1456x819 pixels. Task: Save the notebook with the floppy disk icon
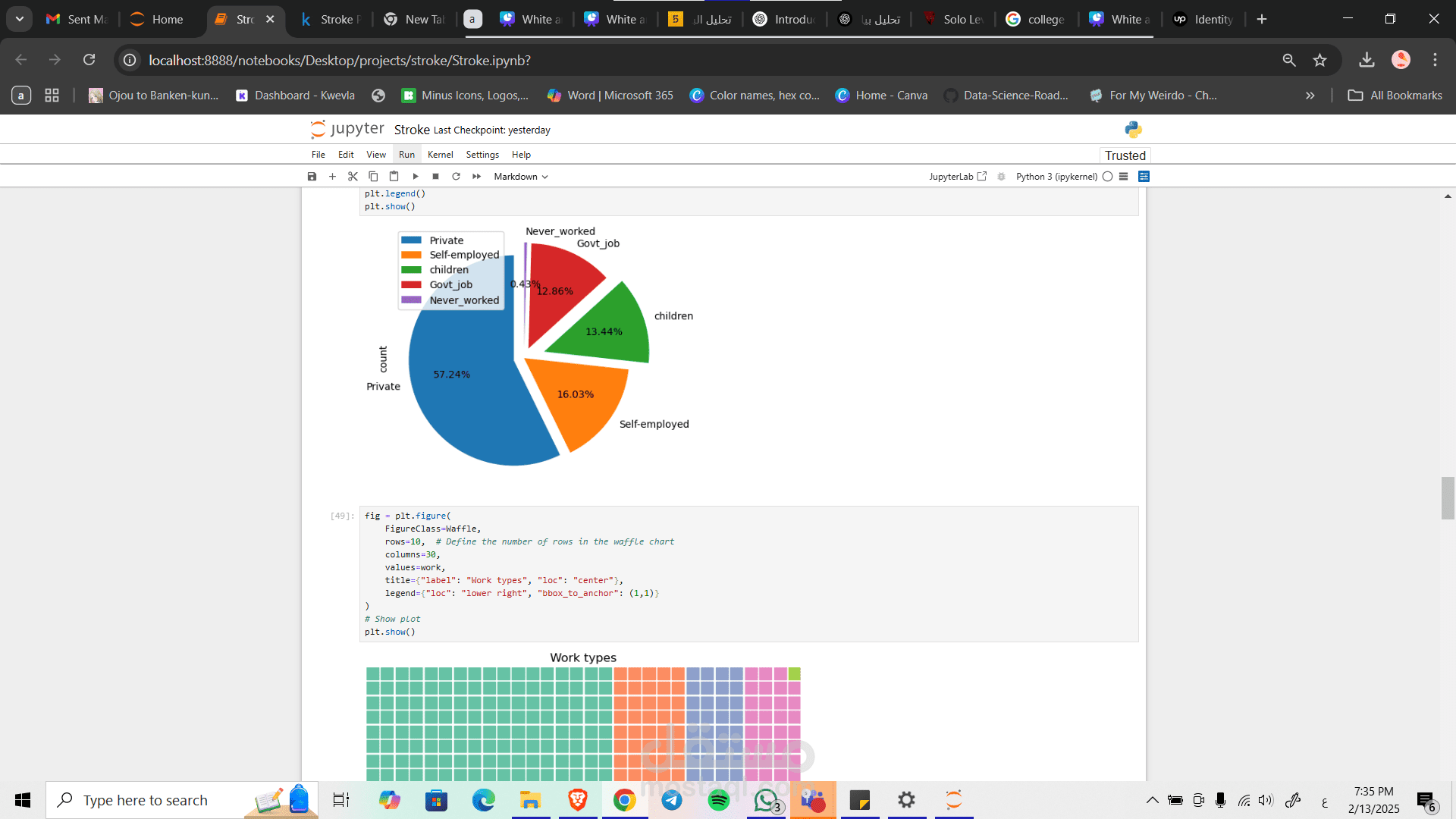pos(312,177)
